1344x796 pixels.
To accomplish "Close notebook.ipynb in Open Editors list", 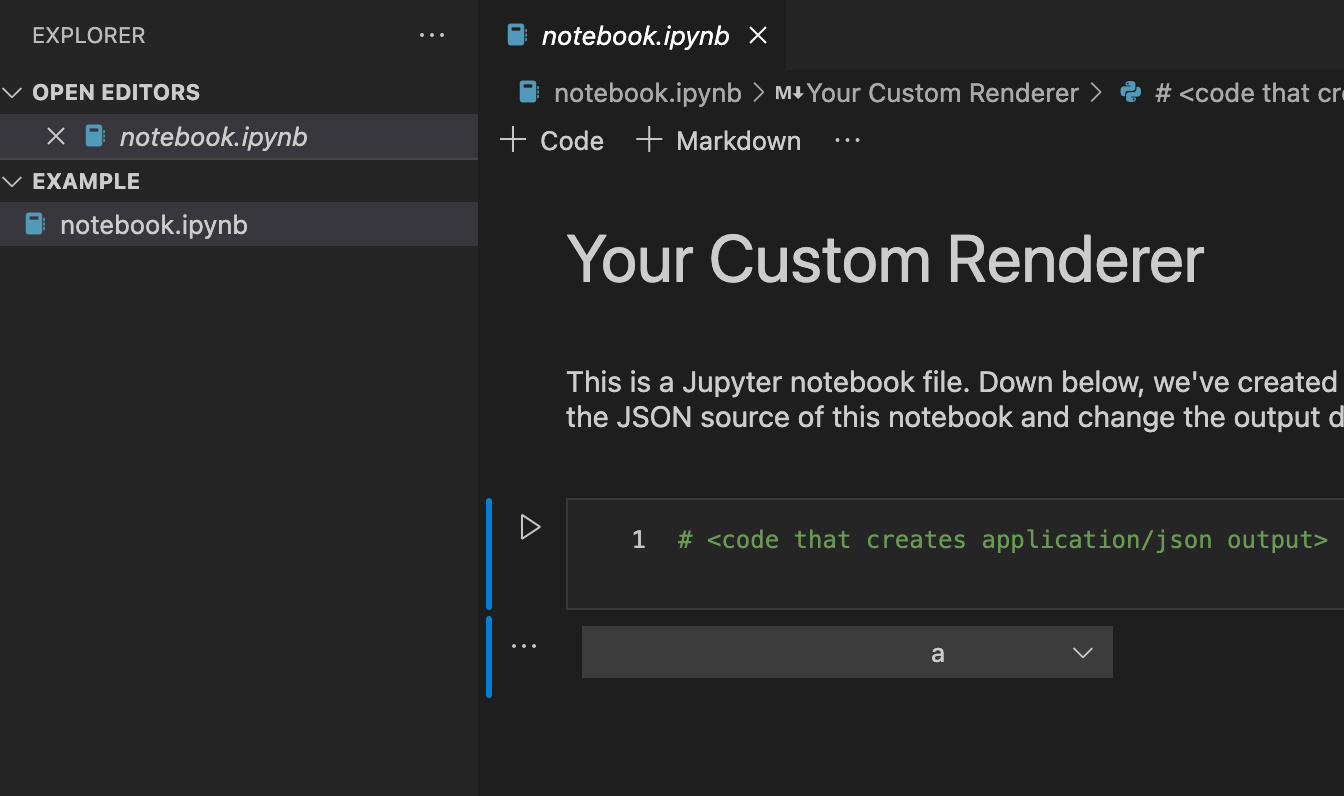I will click(56, 136).
